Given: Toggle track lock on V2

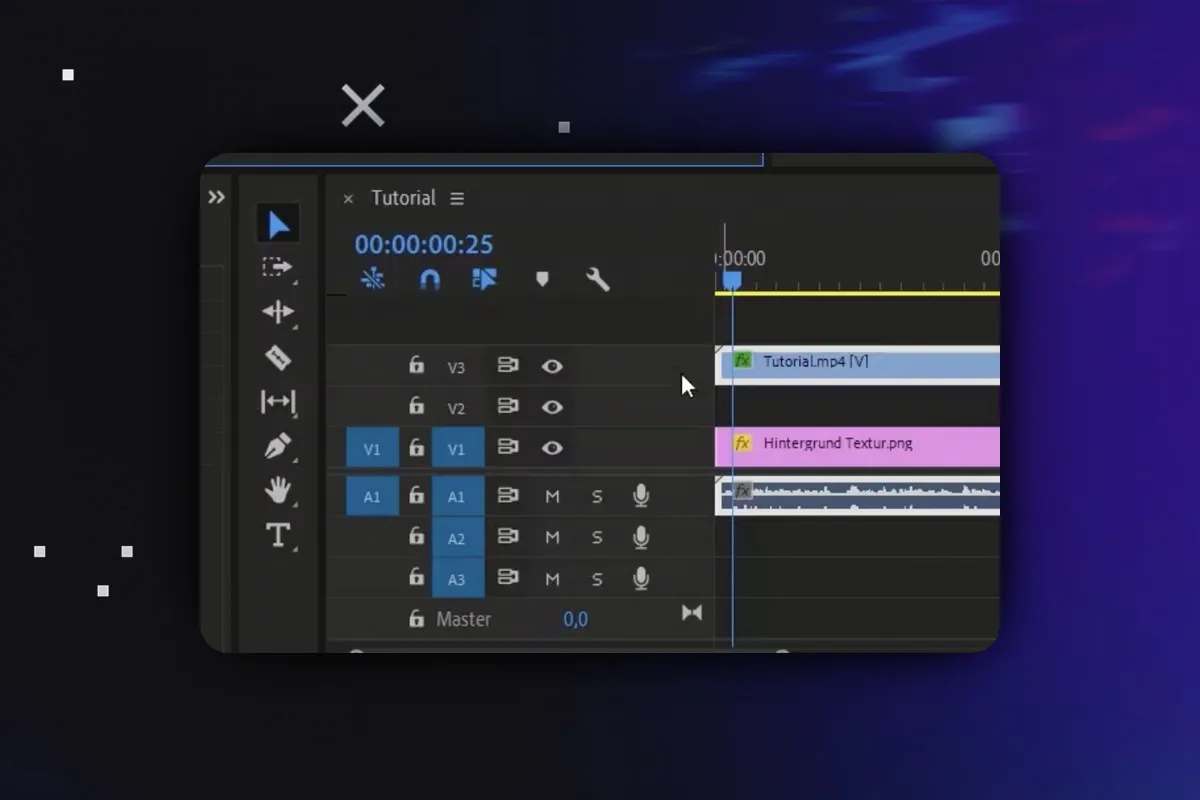Looking at the screenshot, I should 416,406.
